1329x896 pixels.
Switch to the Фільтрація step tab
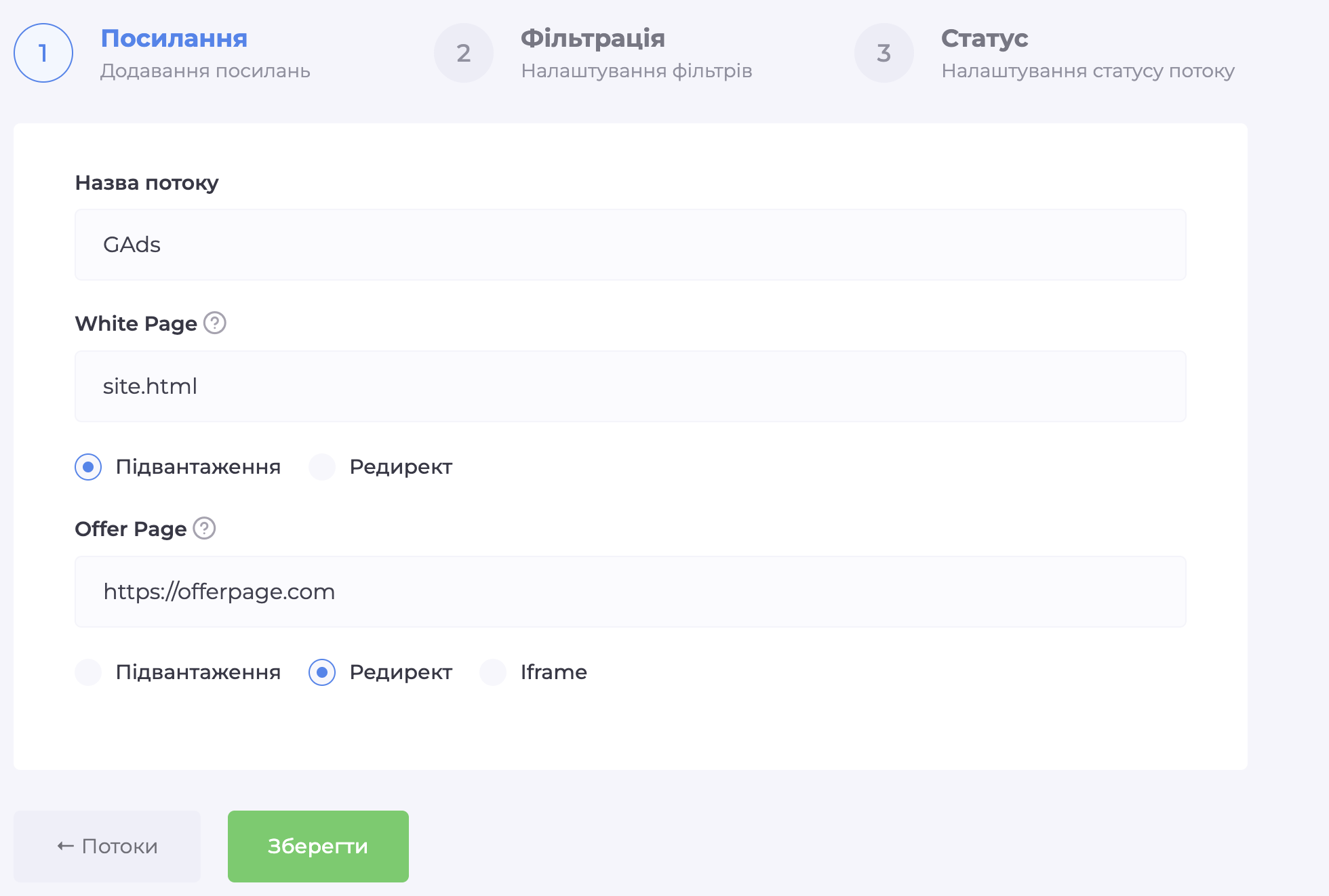593,39
